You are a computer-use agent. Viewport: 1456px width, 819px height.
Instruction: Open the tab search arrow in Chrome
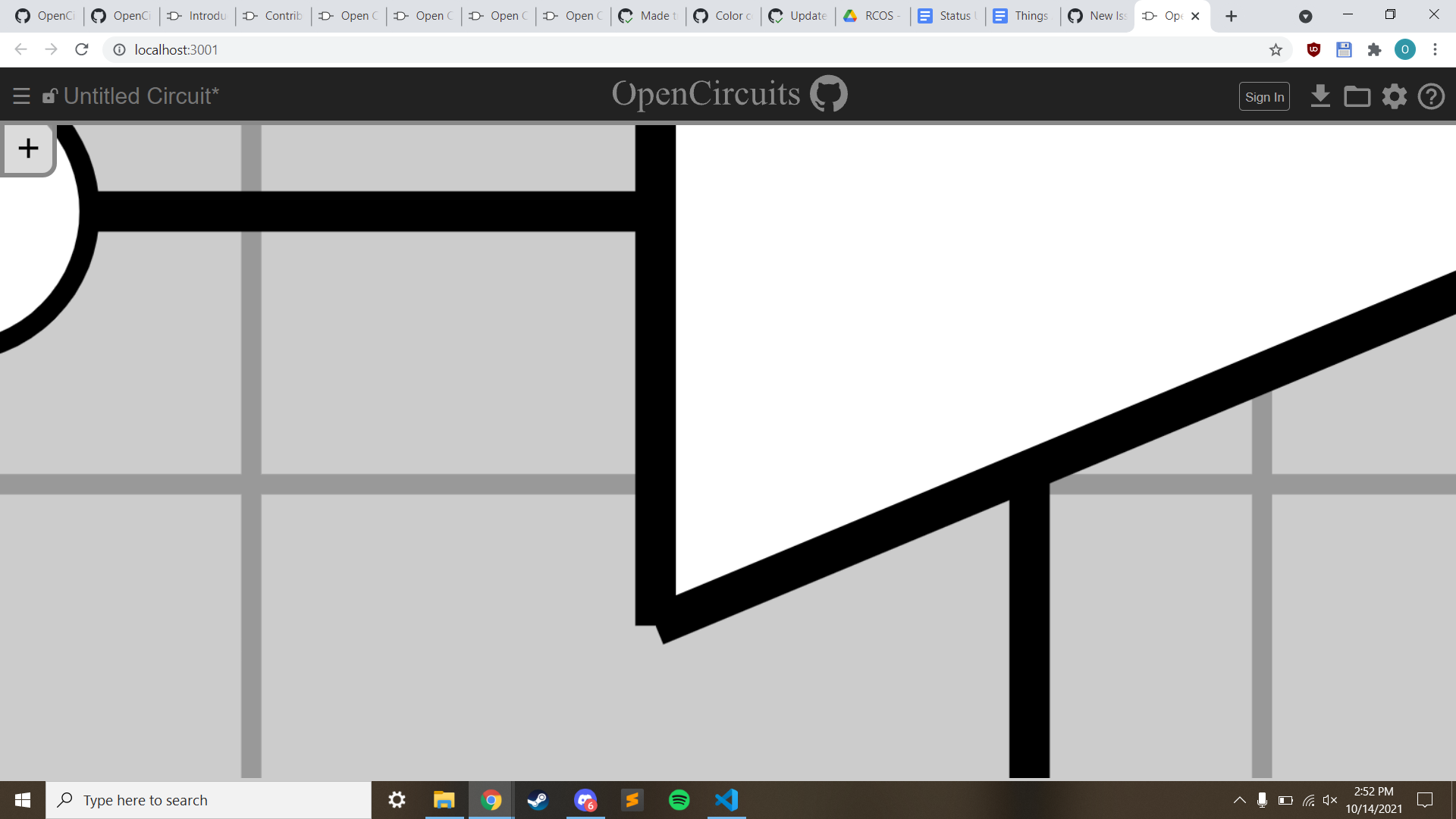point(1306,16)
